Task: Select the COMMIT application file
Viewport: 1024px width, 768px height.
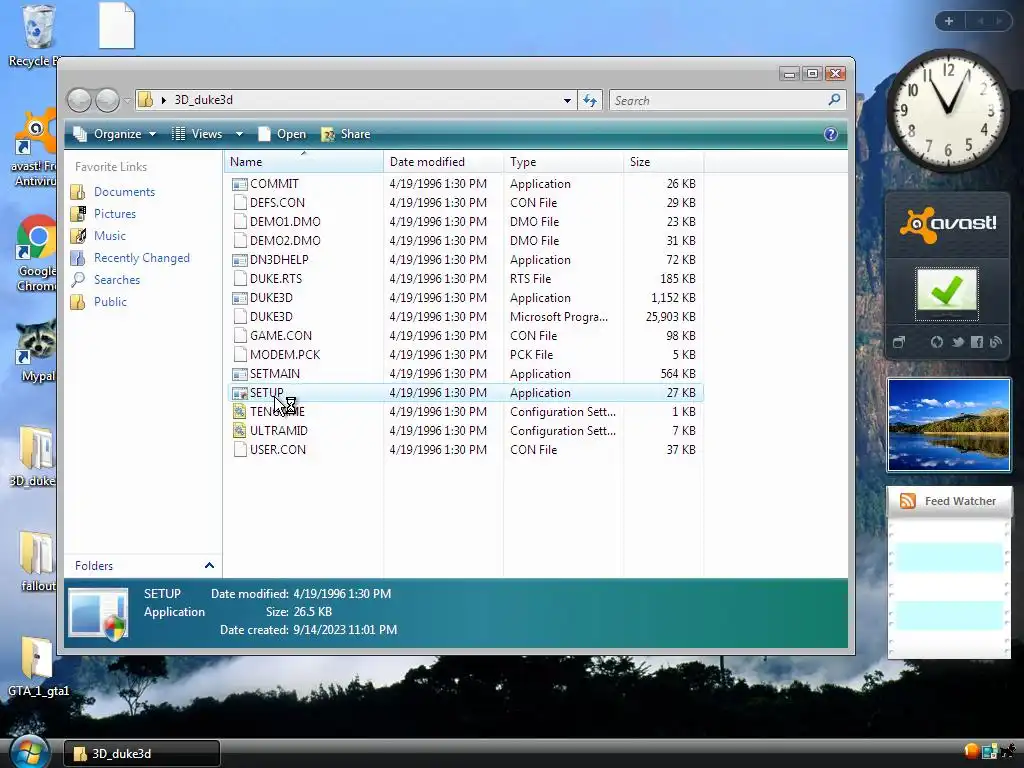Action: point(465,184)
